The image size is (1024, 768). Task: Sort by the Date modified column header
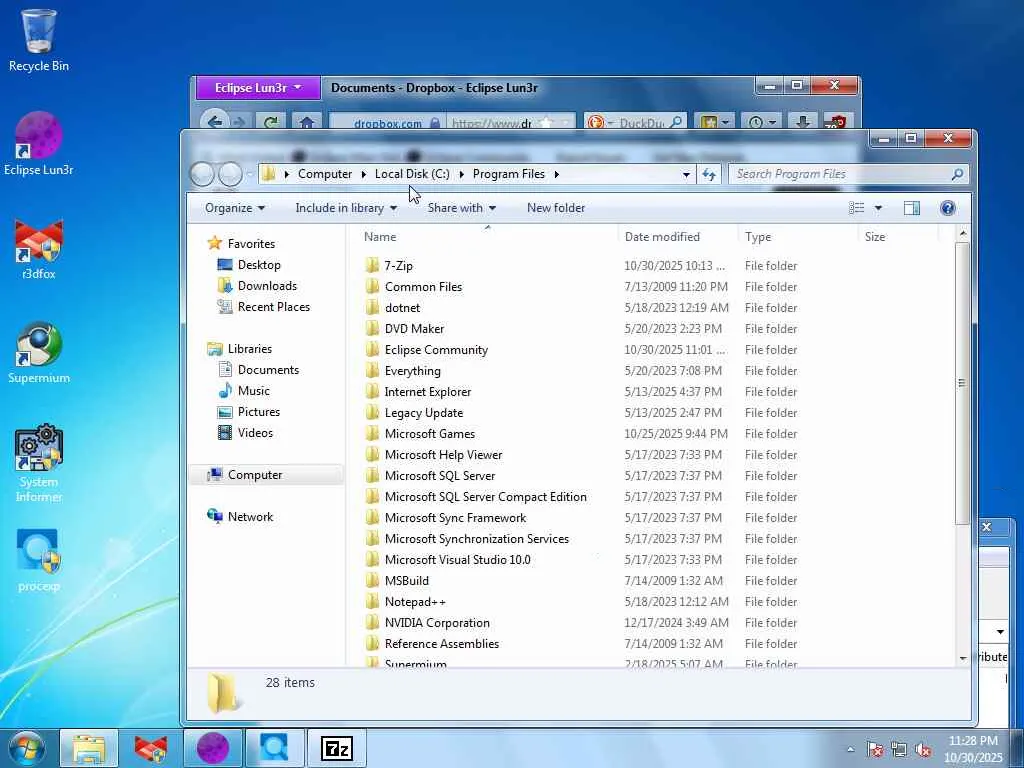pyautogui.click(x=678, y=236)
